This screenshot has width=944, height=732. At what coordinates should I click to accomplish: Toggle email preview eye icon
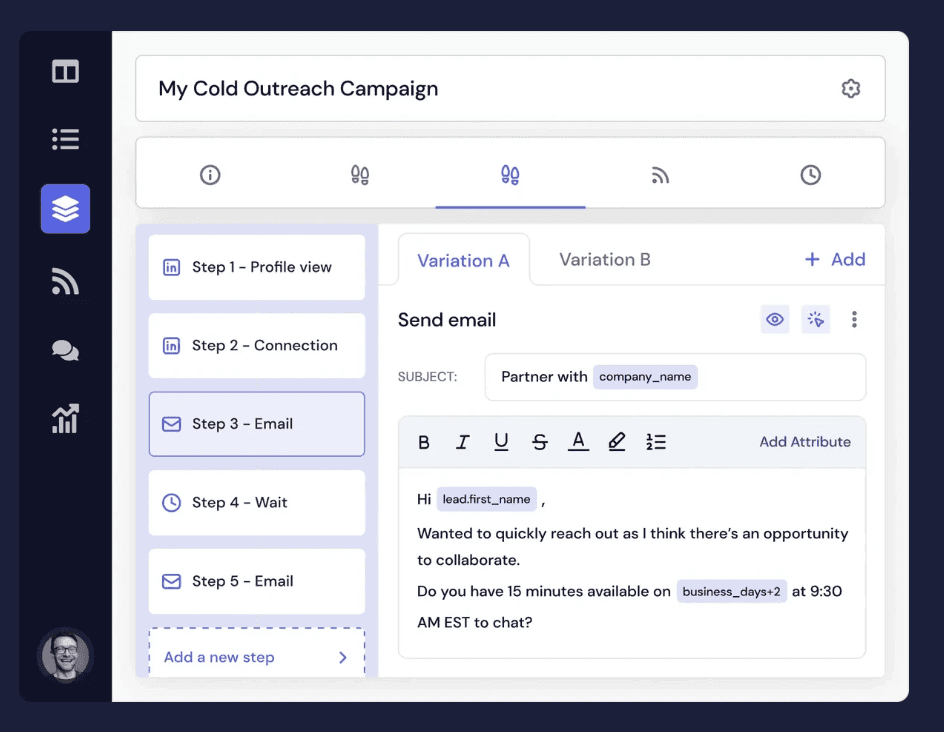click(775, 319)
